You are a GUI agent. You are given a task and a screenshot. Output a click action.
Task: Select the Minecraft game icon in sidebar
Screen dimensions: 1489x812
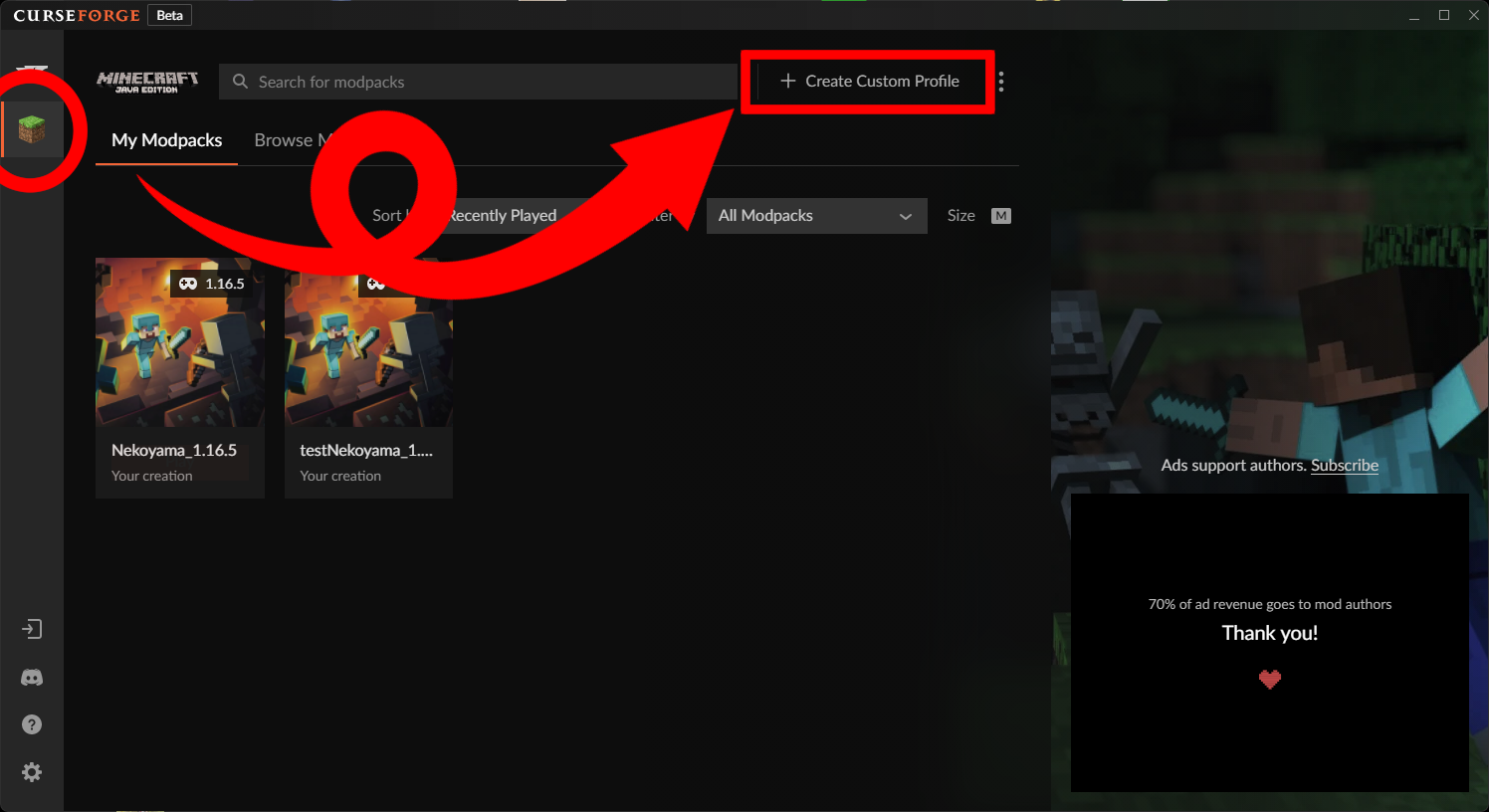32,129
